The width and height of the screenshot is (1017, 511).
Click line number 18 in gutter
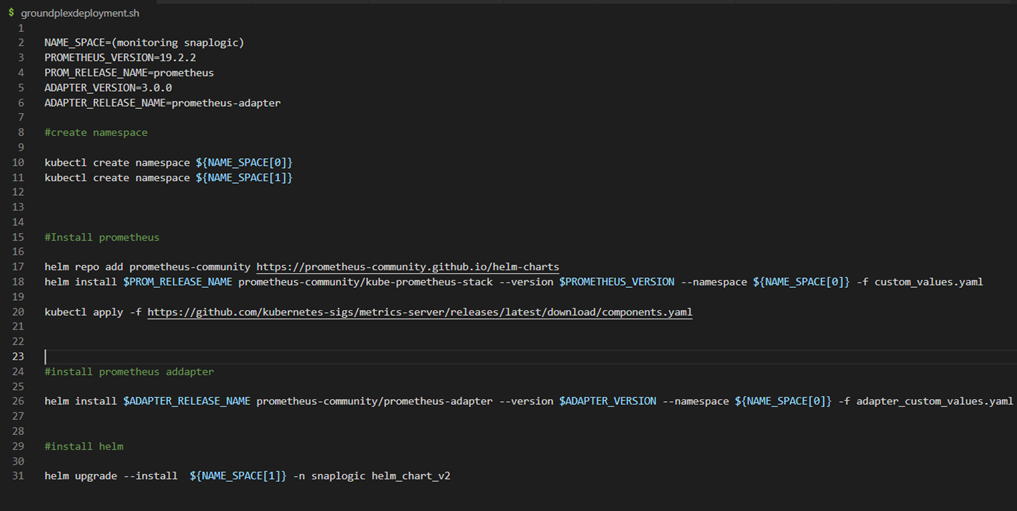[x=18, y=281]
